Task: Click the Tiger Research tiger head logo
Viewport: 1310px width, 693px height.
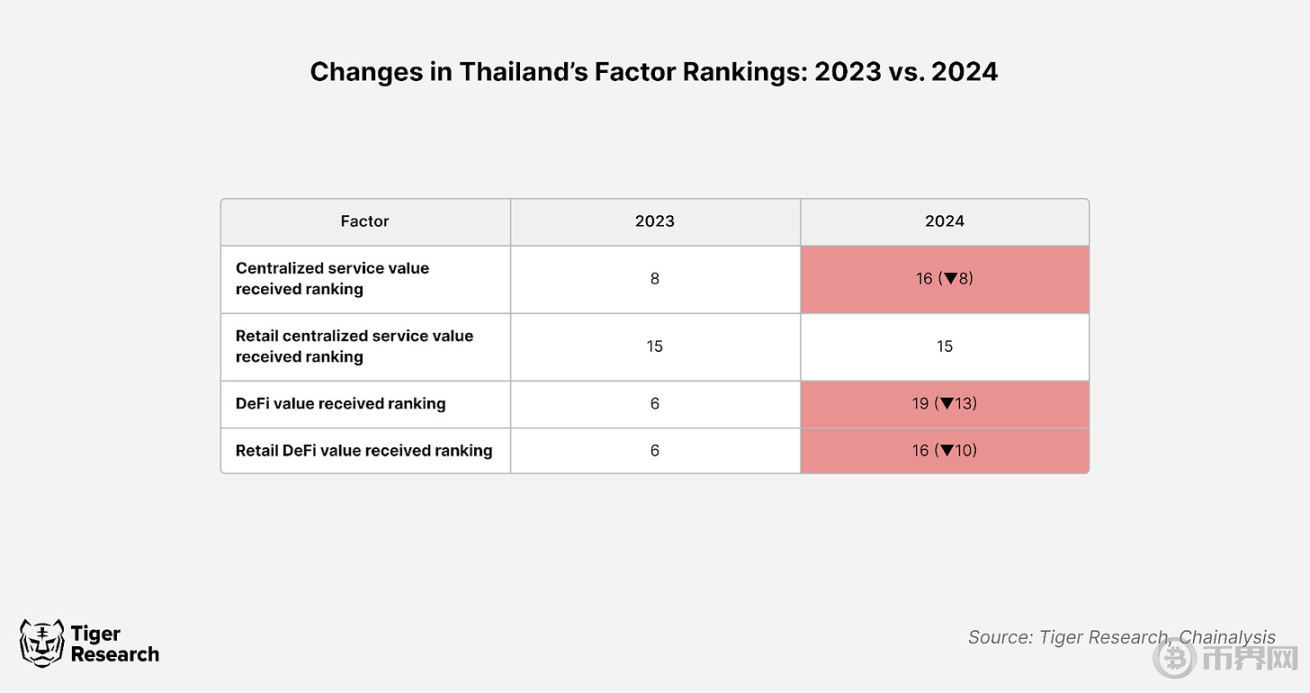Action: (x=41, y=643)
